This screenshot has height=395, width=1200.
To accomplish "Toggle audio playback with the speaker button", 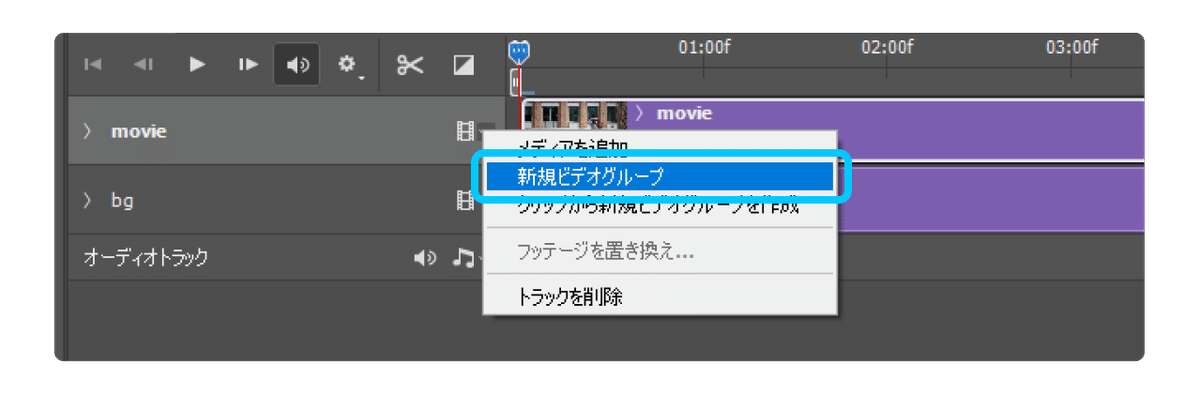I will pos(298,65).
